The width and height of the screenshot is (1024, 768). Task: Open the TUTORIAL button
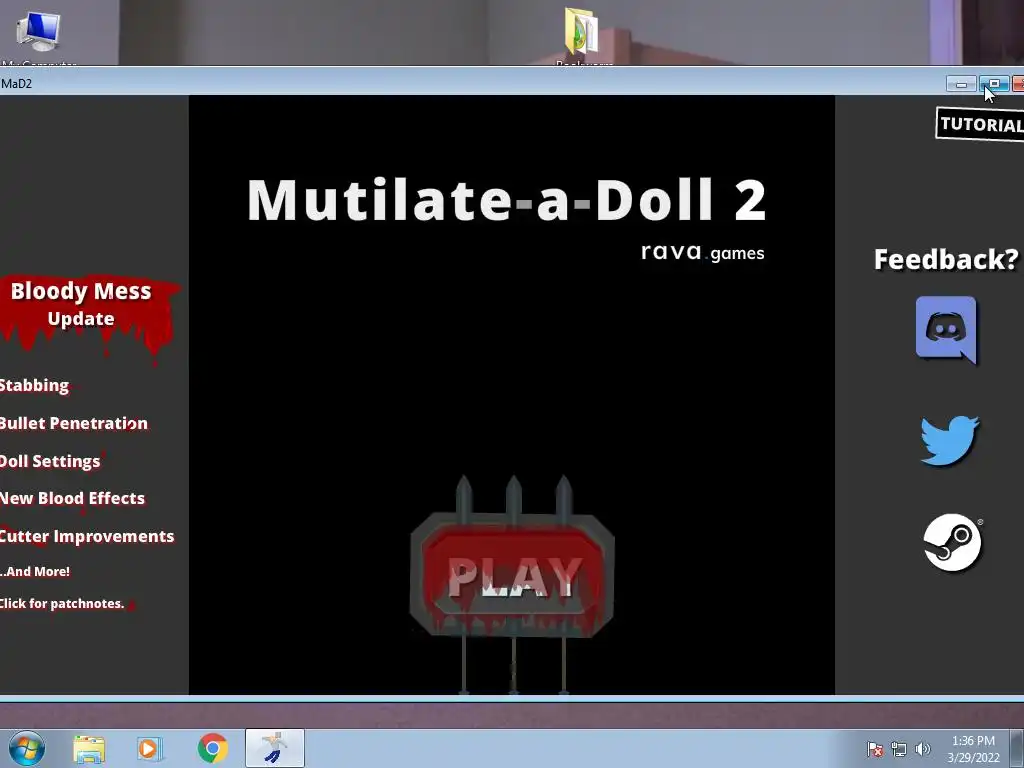980,124
